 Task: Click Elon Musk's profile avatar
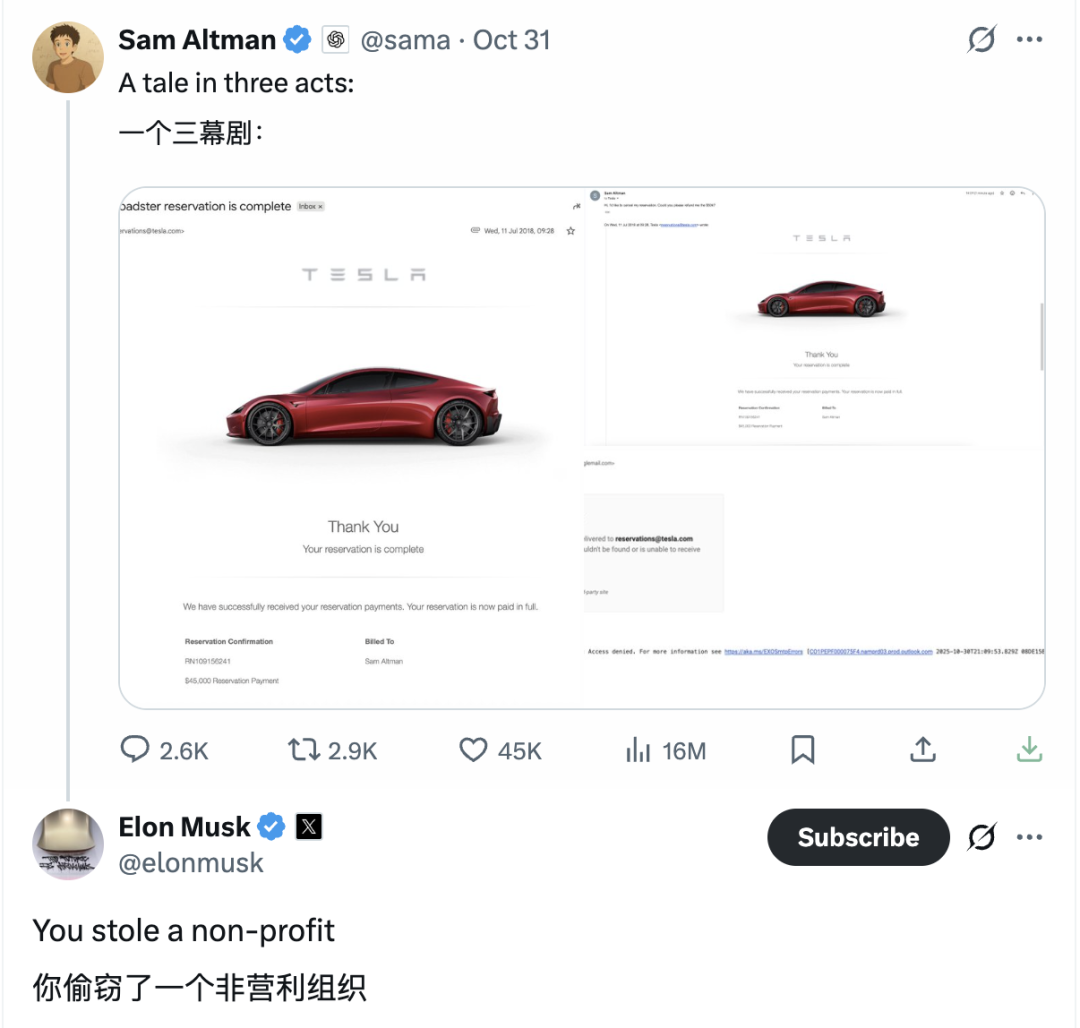point(68,844)
